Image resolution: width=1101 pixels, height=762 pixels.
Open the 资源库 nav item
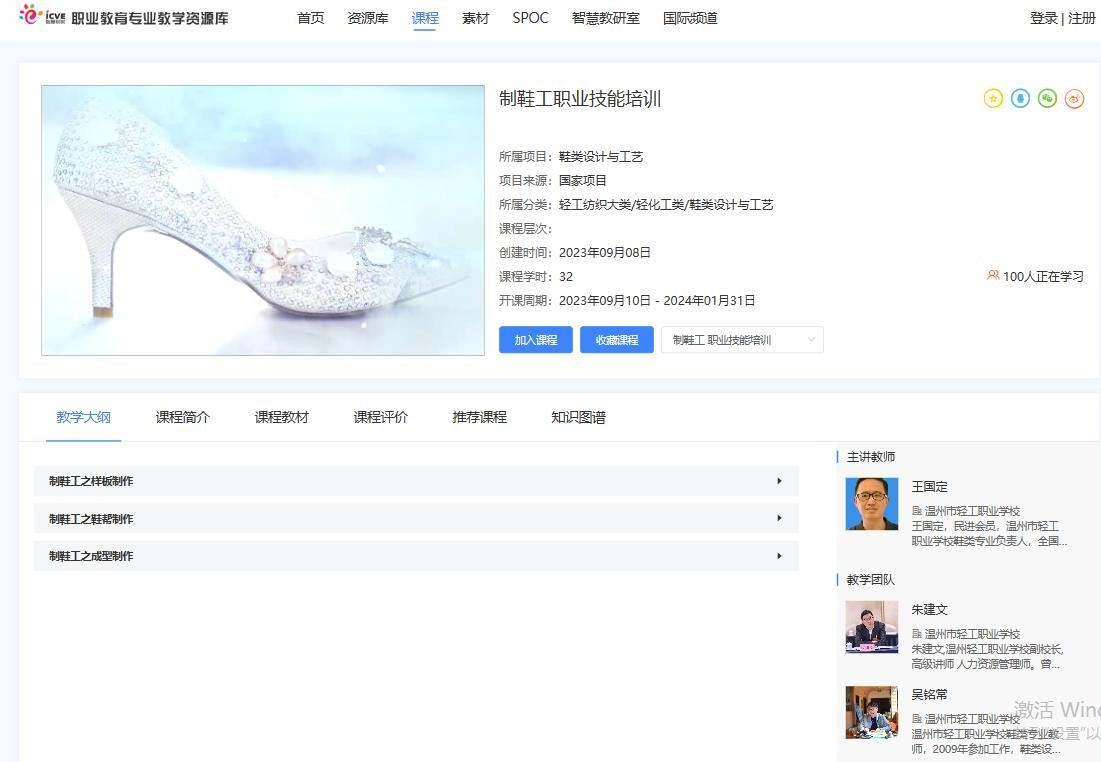point(368,18)
